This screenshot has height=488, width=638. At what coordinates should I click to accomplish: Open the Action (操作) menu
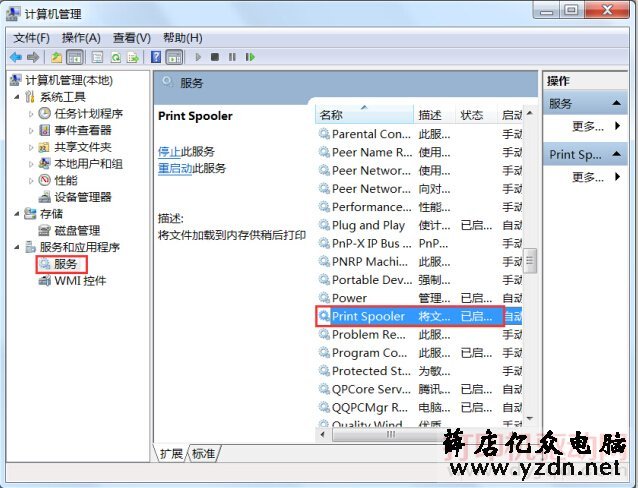[81, 38]
